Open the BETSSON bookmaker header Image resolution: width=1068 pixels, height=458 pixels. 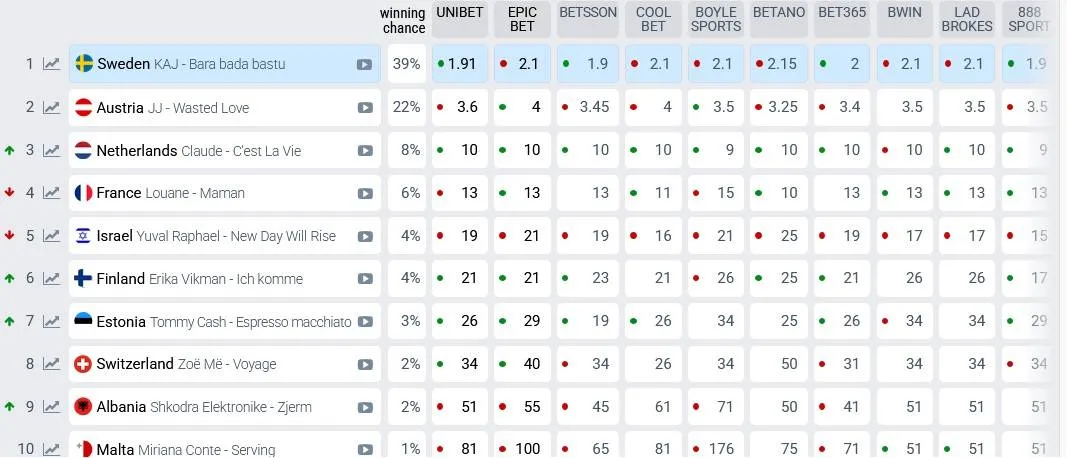[588, 19]
